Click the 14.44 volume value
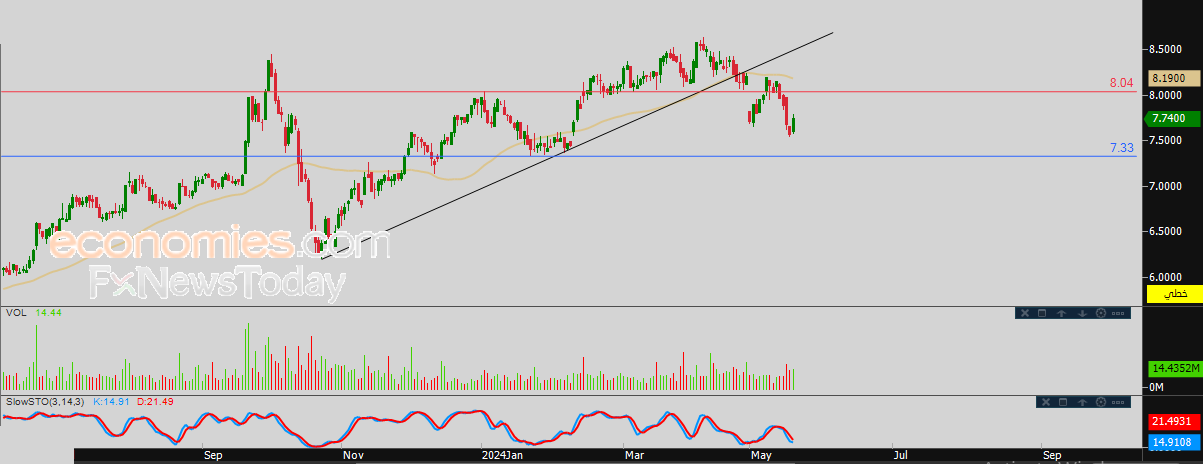The height and width of the screenshot is (464, 1203). (48, 313)
